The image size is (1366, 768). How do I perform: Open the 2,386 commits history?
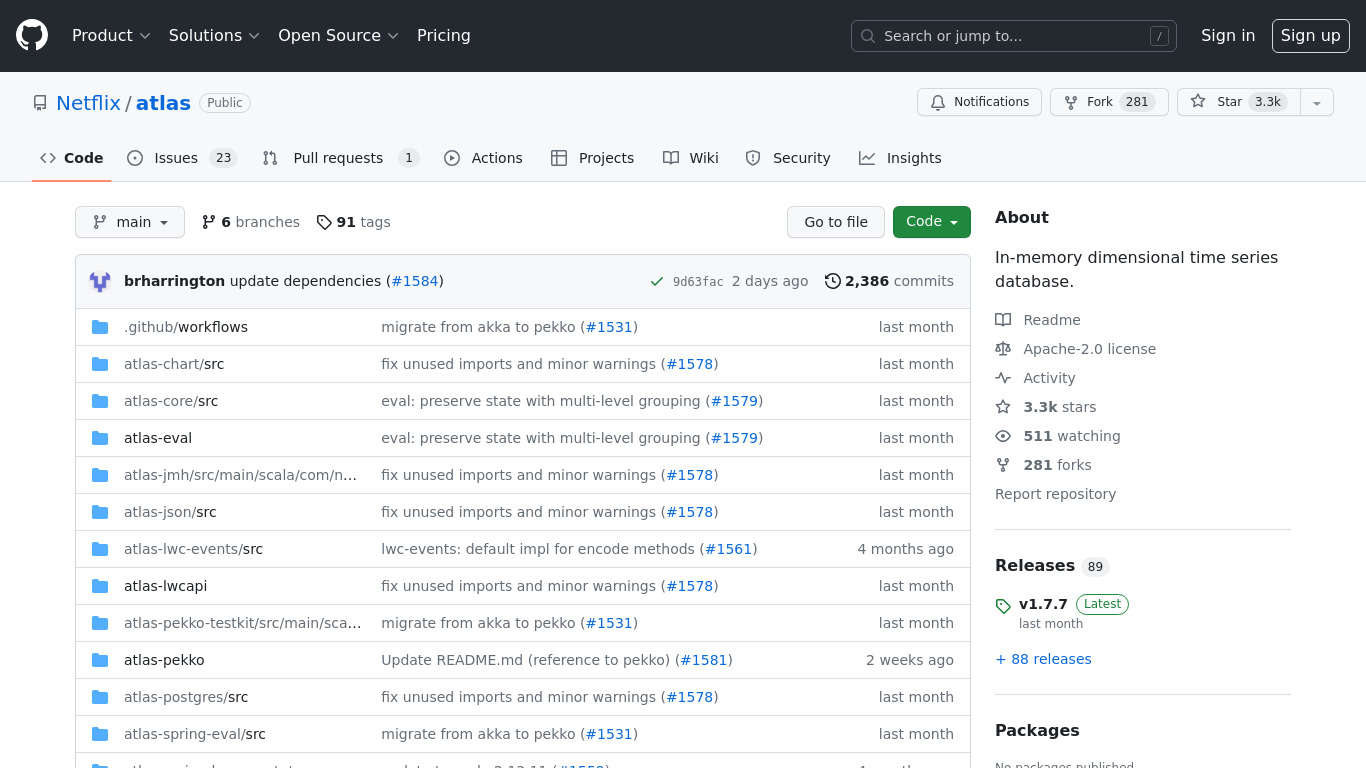tap(889, 281)
